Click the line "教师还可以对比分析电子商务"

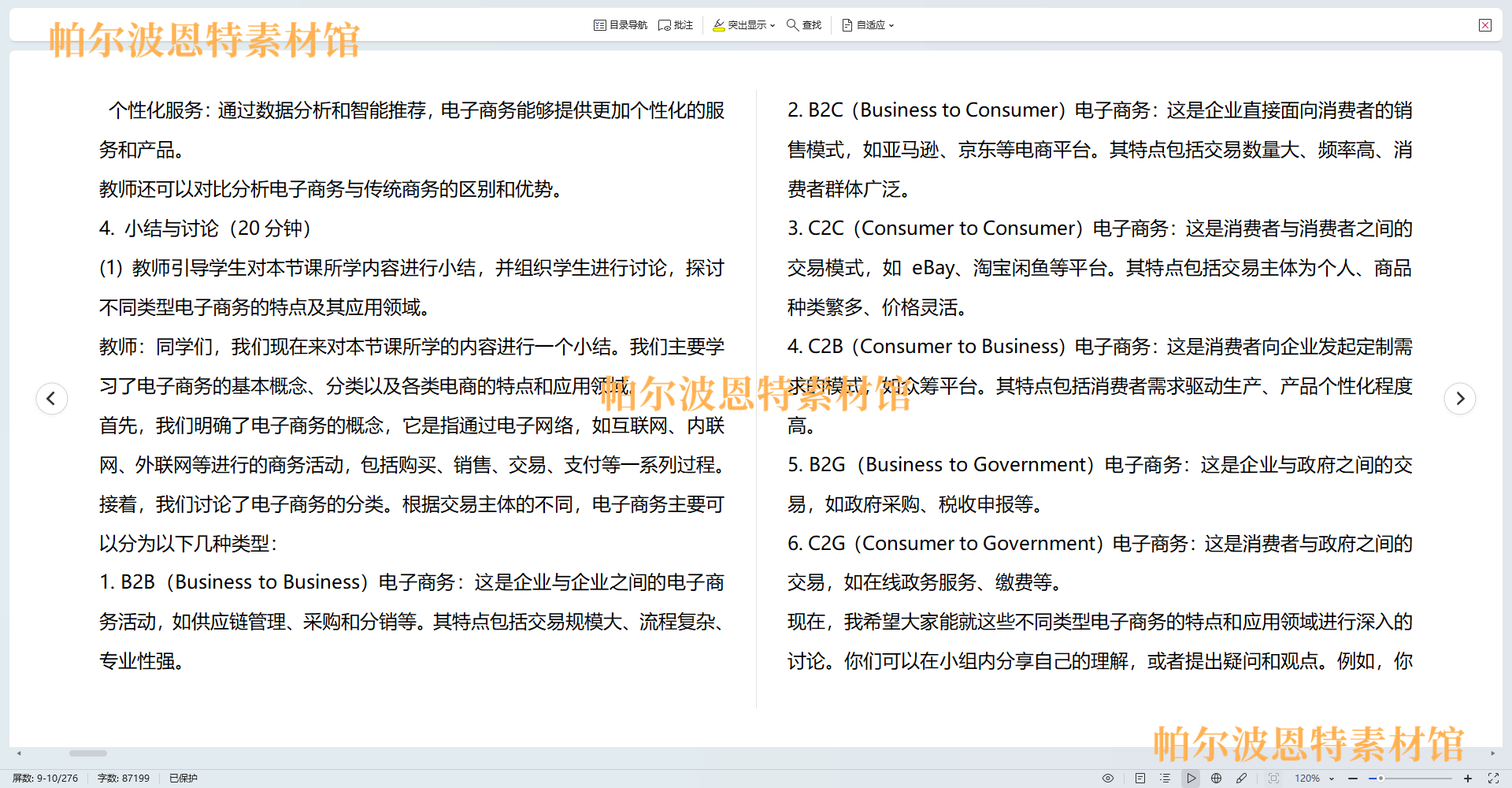point(333,189)
